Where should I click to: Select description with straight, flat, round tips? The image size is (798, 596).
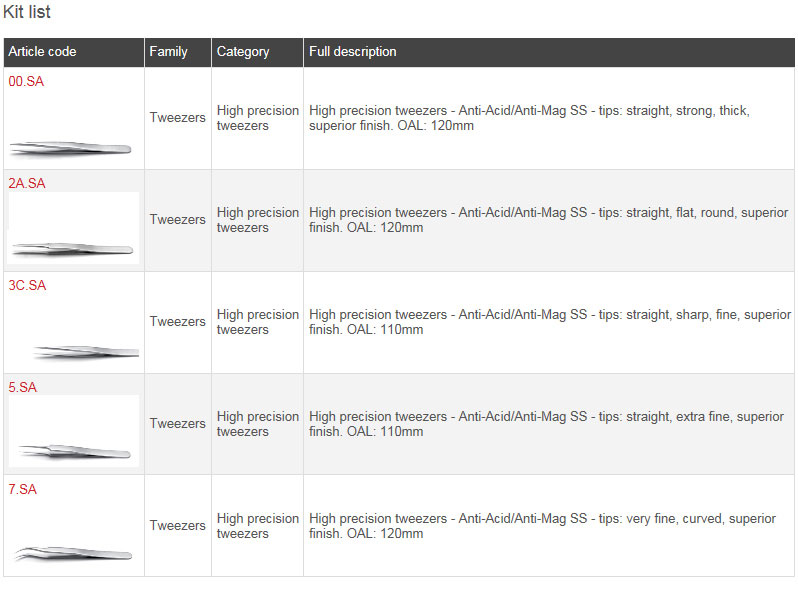[549, 220]
